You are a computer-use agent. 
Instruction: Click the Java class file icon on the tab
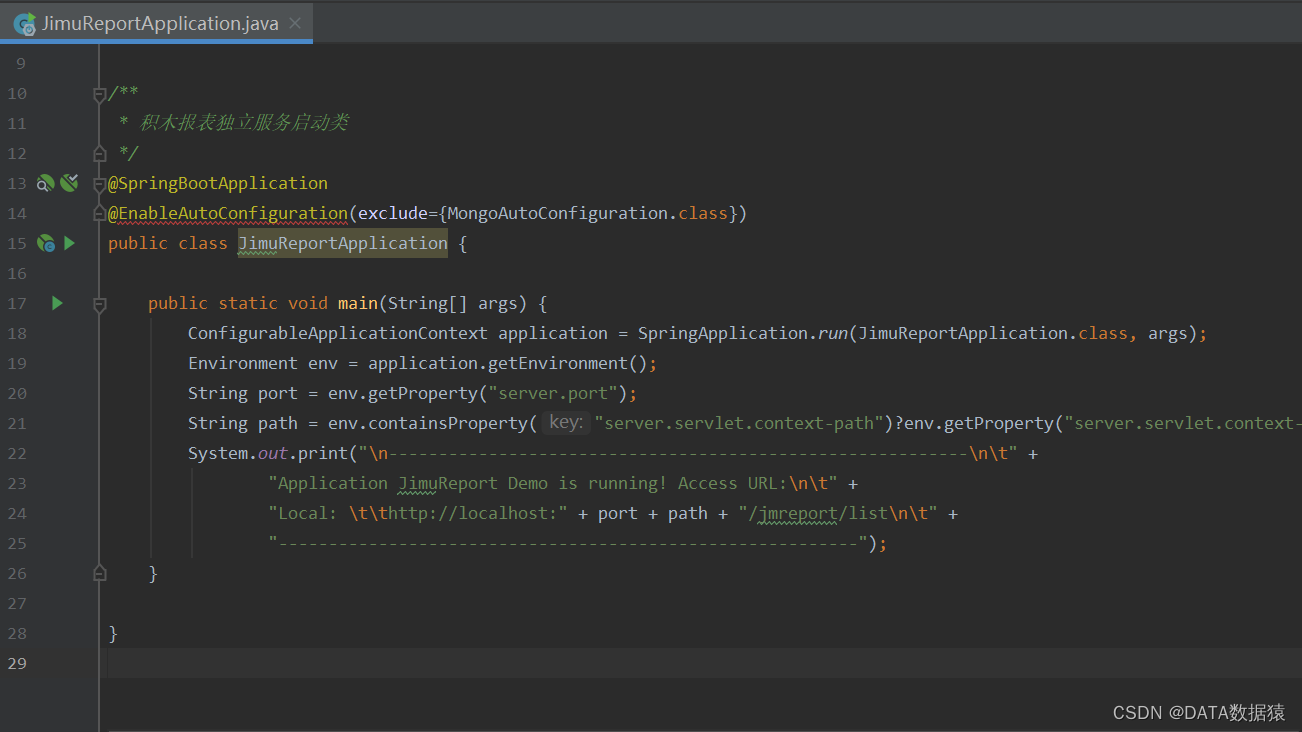(24, 23)
